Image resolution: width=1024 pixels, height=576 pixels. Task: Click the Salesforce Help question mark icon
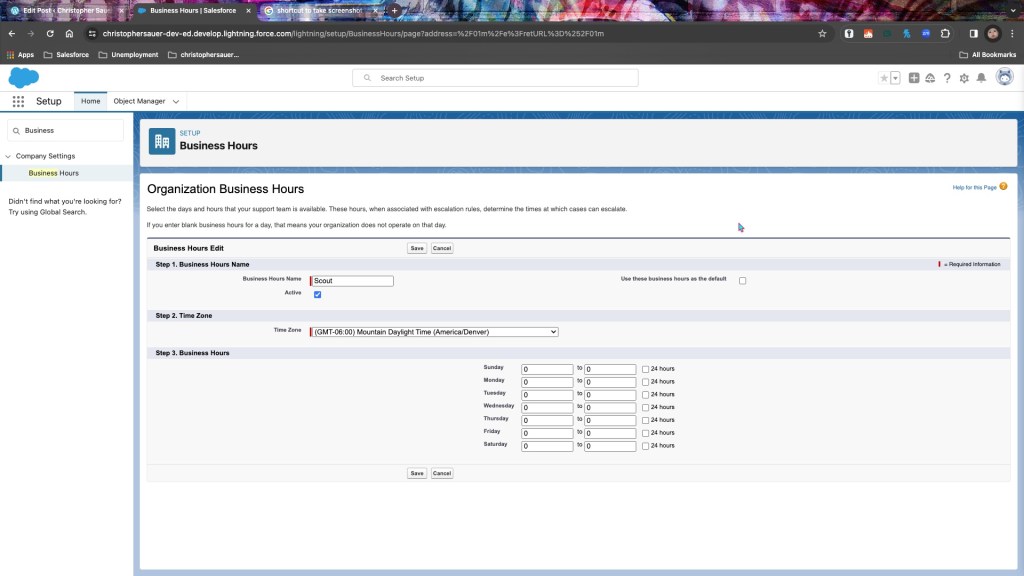(947, 78)
